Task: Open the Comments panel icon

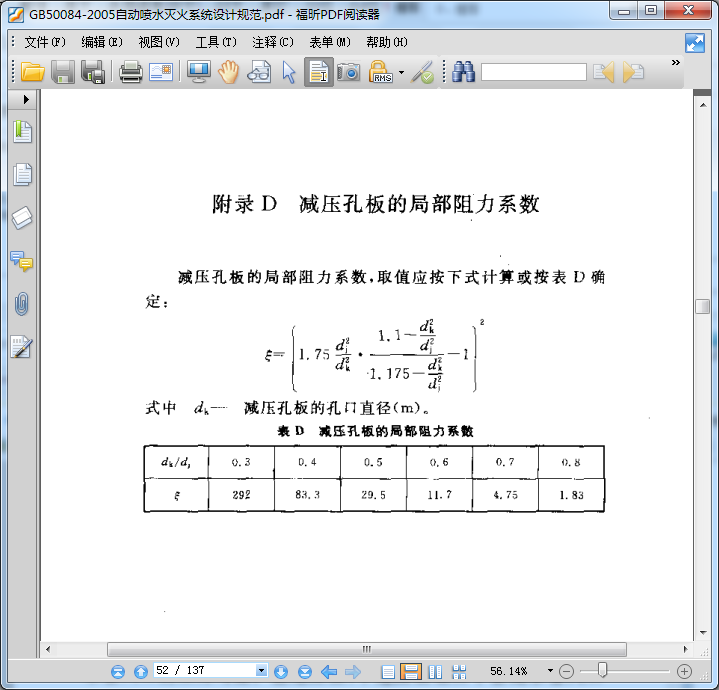Action: 22,261
